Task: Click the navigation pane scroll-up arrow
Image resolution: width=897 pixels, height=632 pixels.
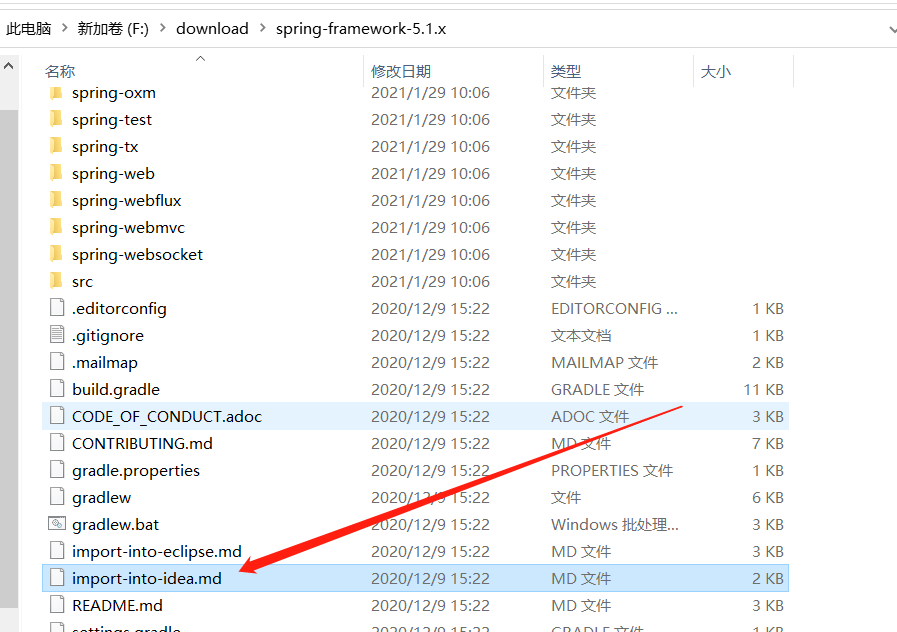Action: coord(9,66)
